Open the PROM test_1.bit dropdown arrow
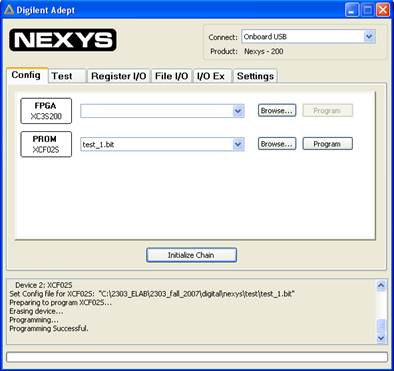Image resolution: width=394 pixels, height=371 pixels. tap(238, 144)
